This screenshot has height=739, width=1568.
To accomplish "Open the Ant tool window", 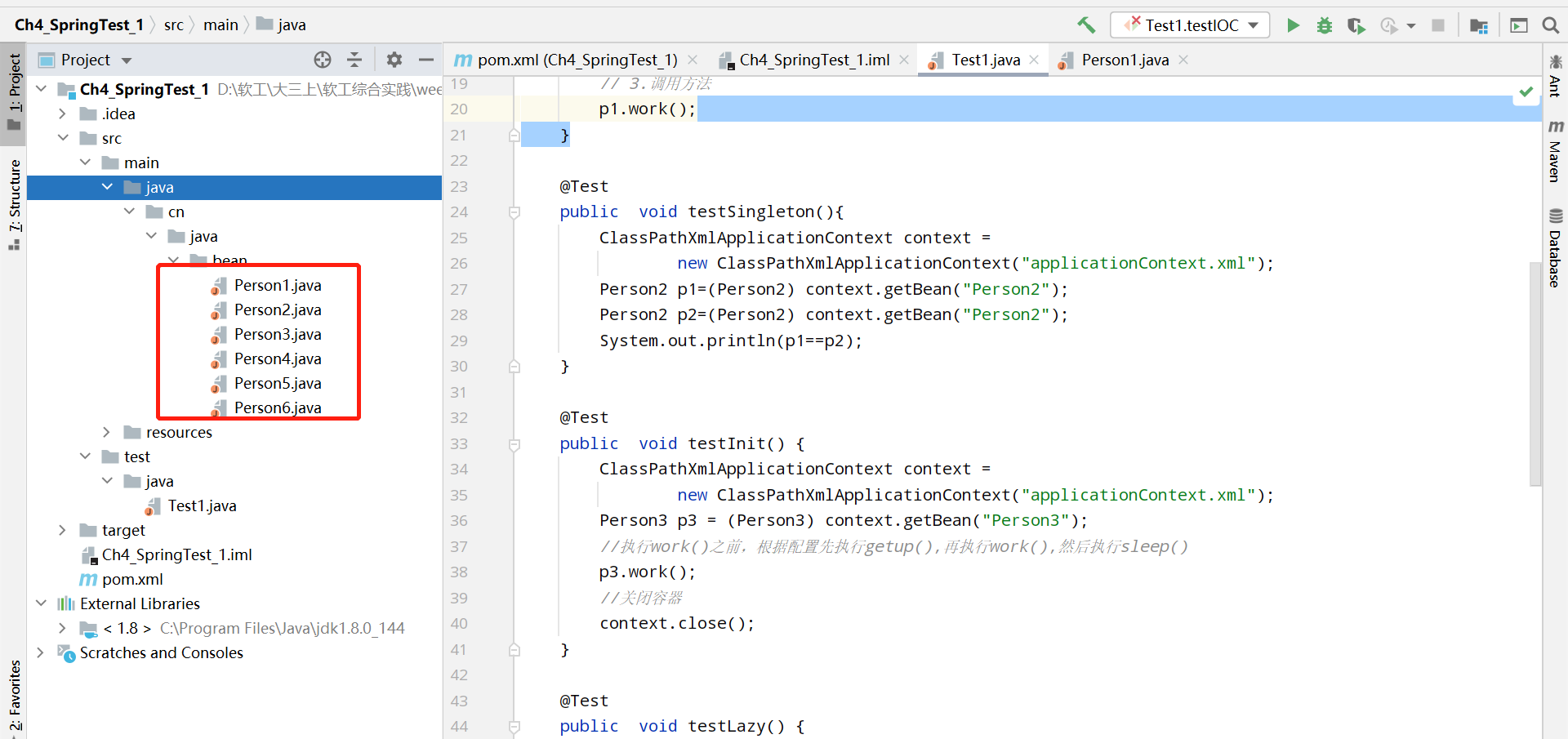I will click(1555, 82).
